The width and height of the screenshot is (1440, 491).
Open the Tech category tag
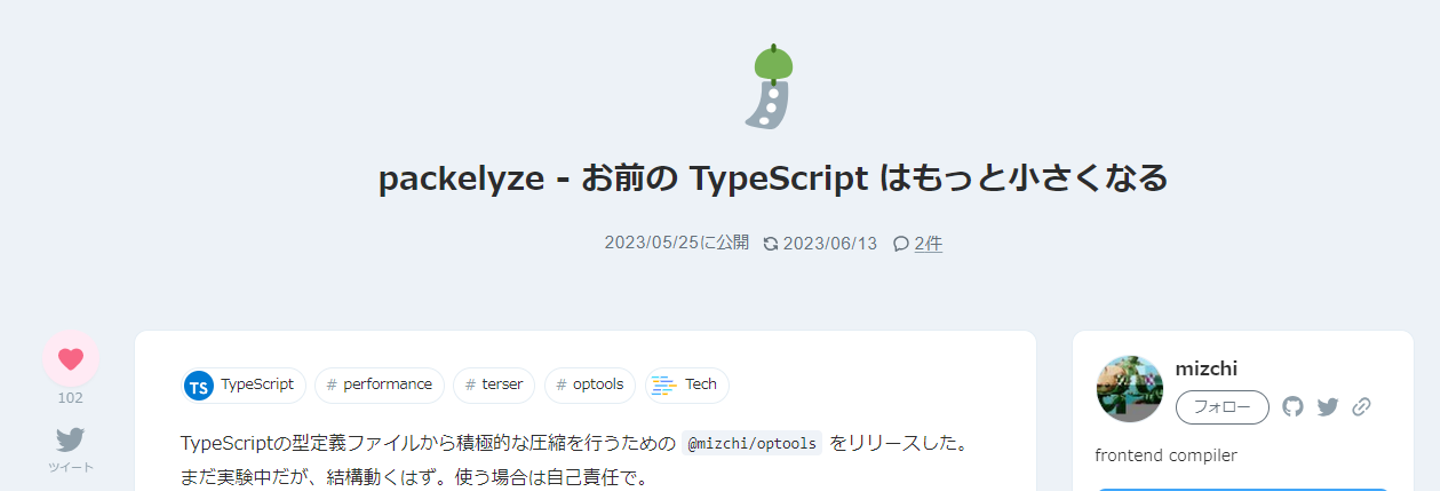tap(687, 385)
